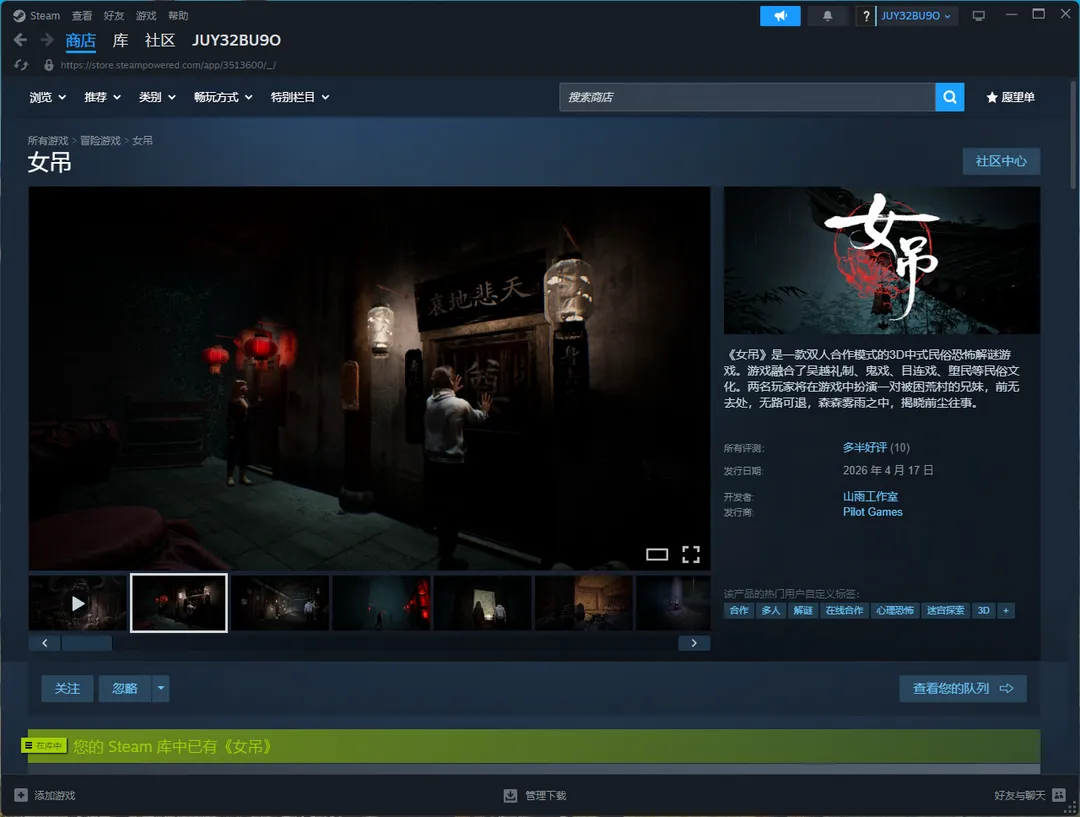The image size is (1080, 817).
Task: Open friends chat icon at bottom right
Action: click(x=1059, y=795)
